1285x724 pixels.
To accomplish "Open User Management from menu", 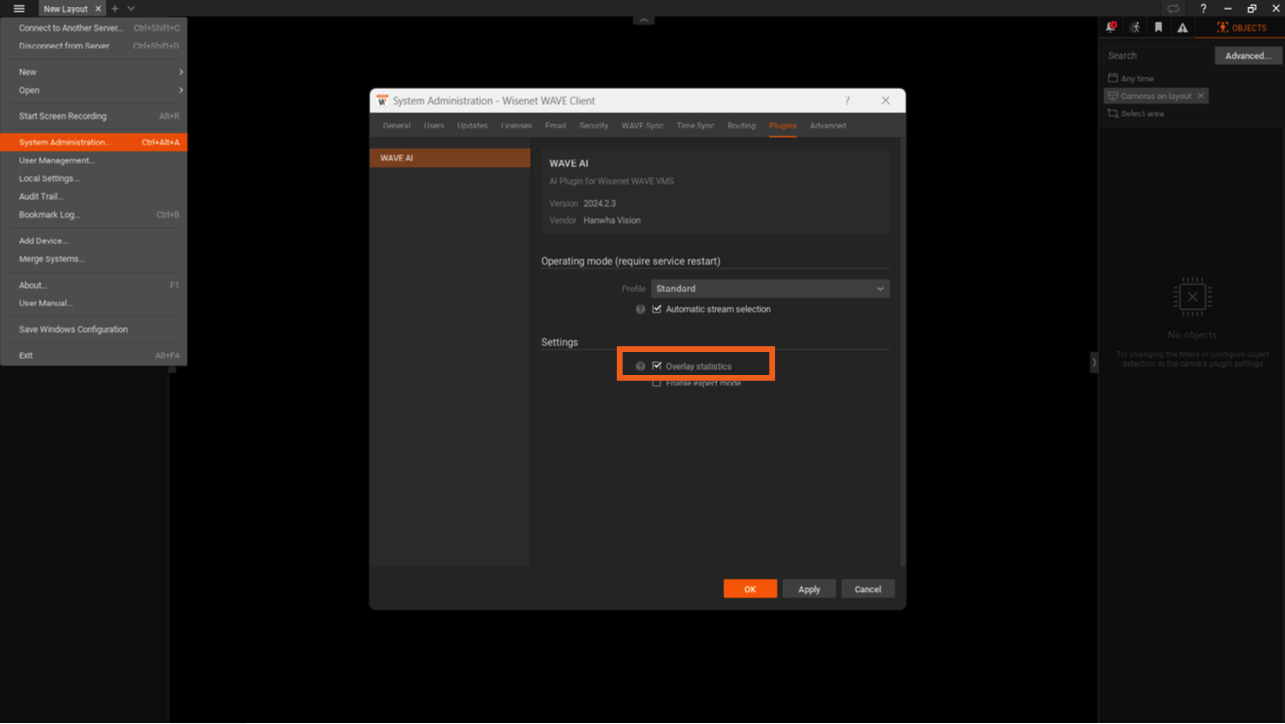I will [x=93, y=160].
